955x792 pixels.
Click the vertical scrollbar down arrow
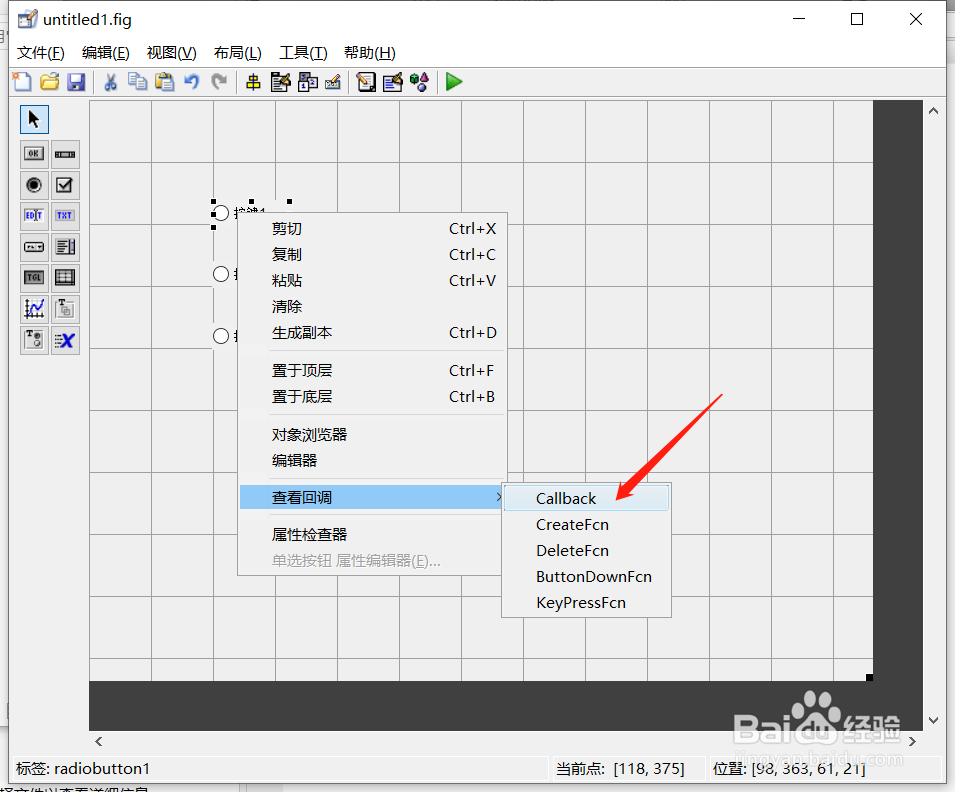coord(933,720)
